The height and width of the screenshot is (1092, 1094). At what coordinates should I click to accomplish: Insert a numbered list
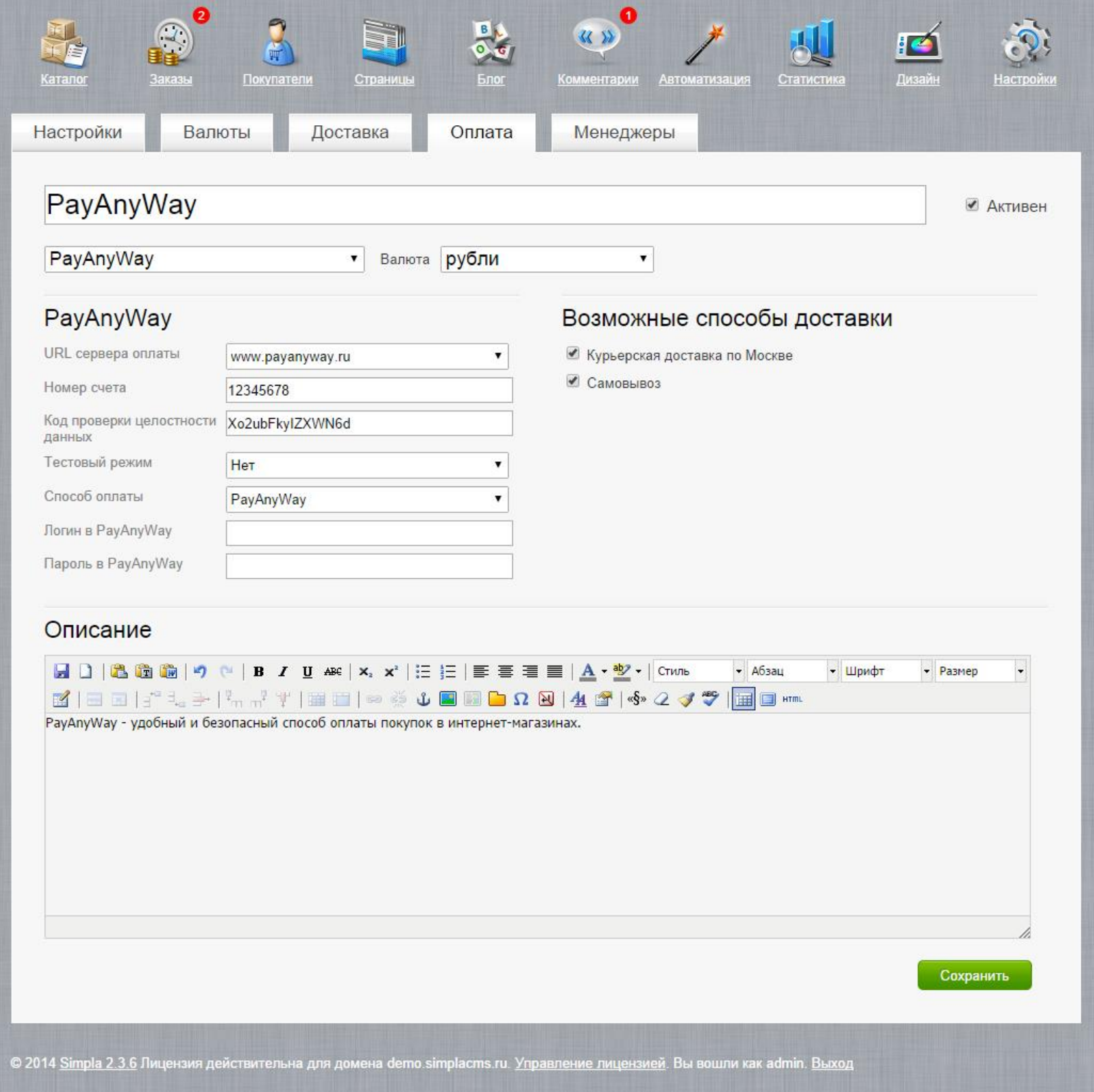(x=448, y=671)
